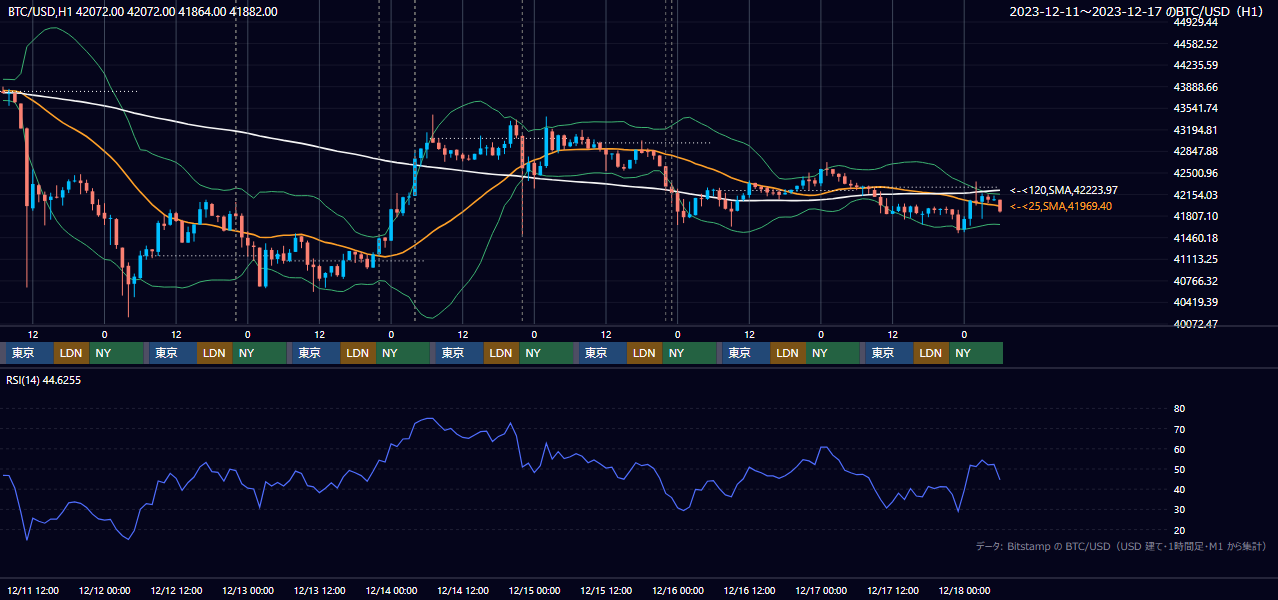Click RSI scale value 70
Image resolution: width=1278 pixels, height=600 pixels.
tap(1179, 429)
